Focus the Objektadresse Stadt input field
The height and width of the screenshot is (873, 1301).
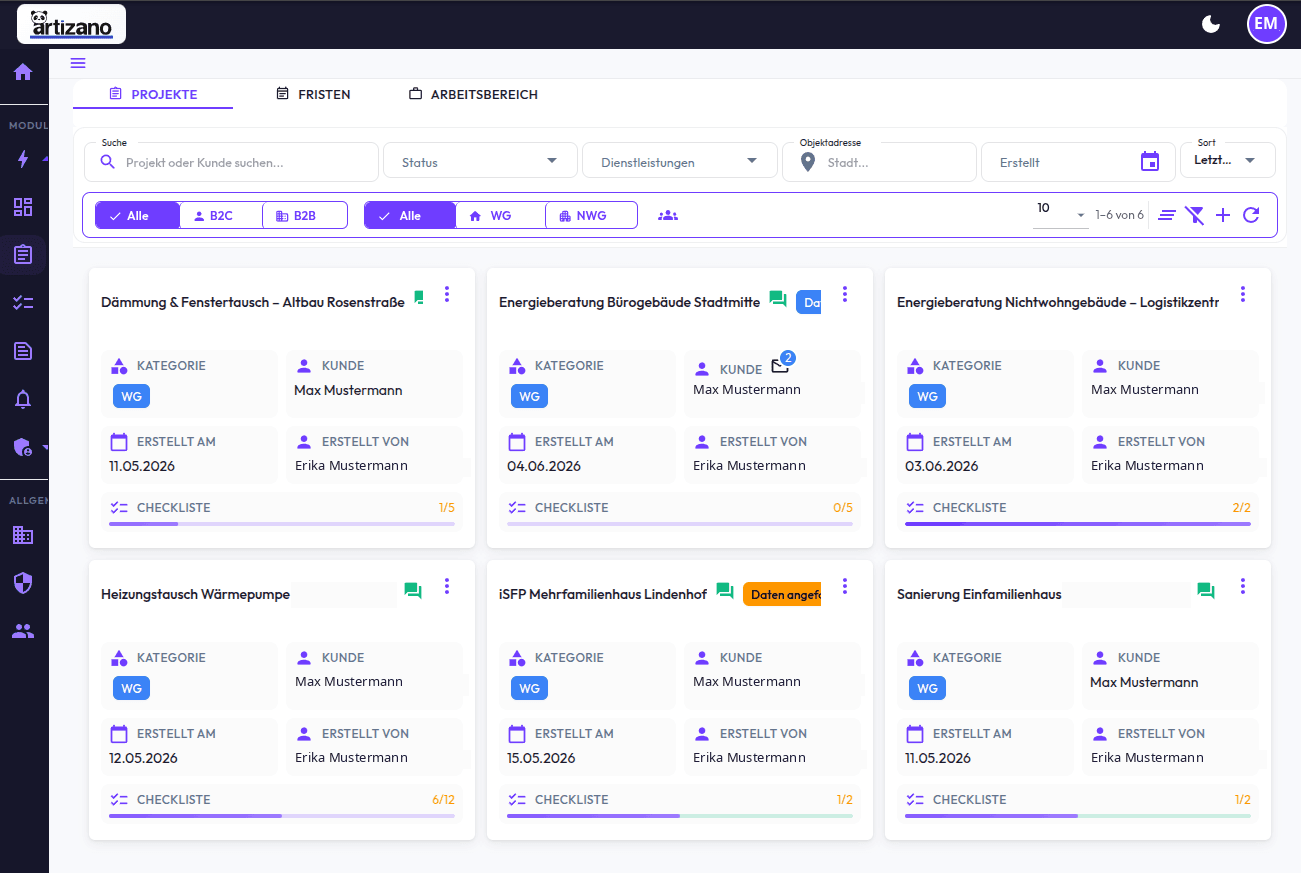[879, 162]
